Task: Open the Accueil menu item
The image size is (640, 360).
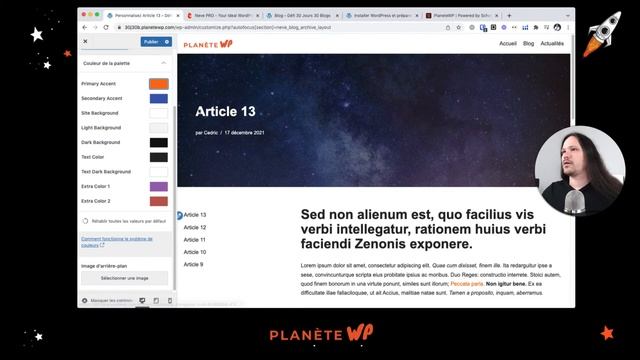Action: [508, 43]
